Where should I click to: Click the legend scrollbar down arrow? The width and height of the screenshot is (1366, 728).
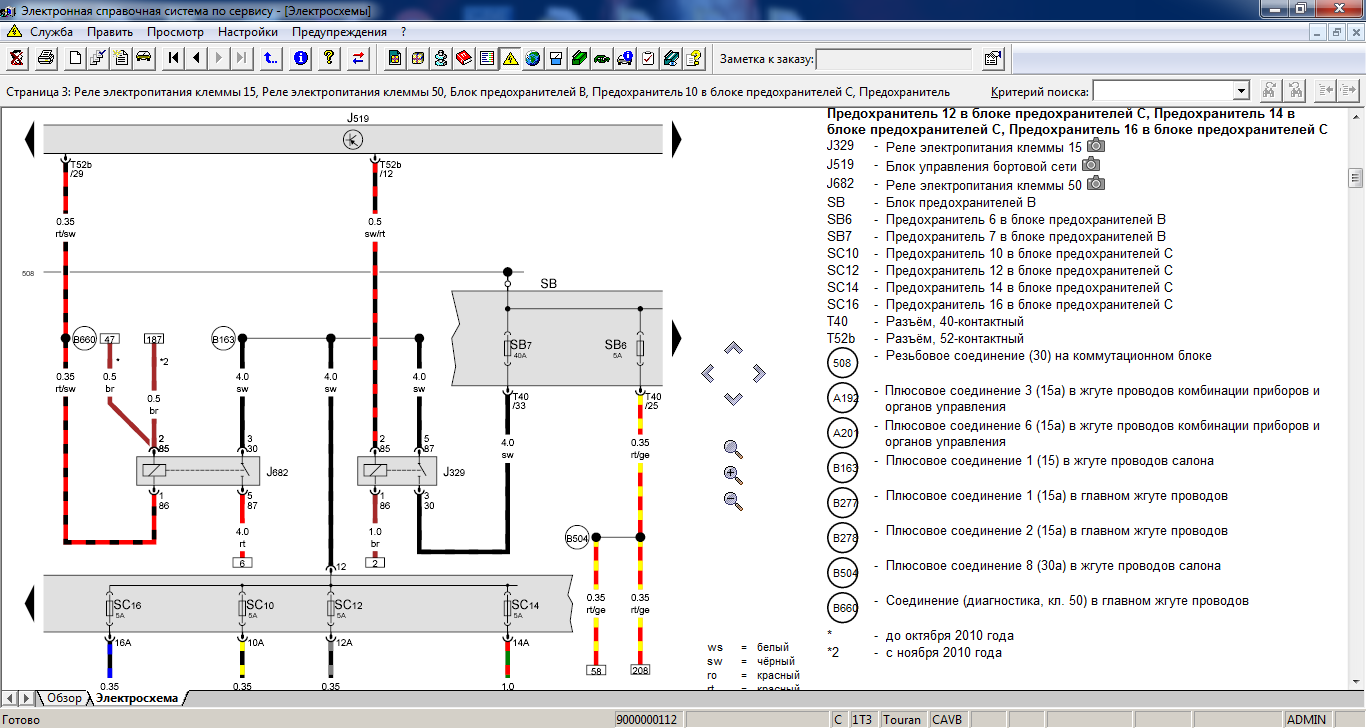pos(1356,680)
